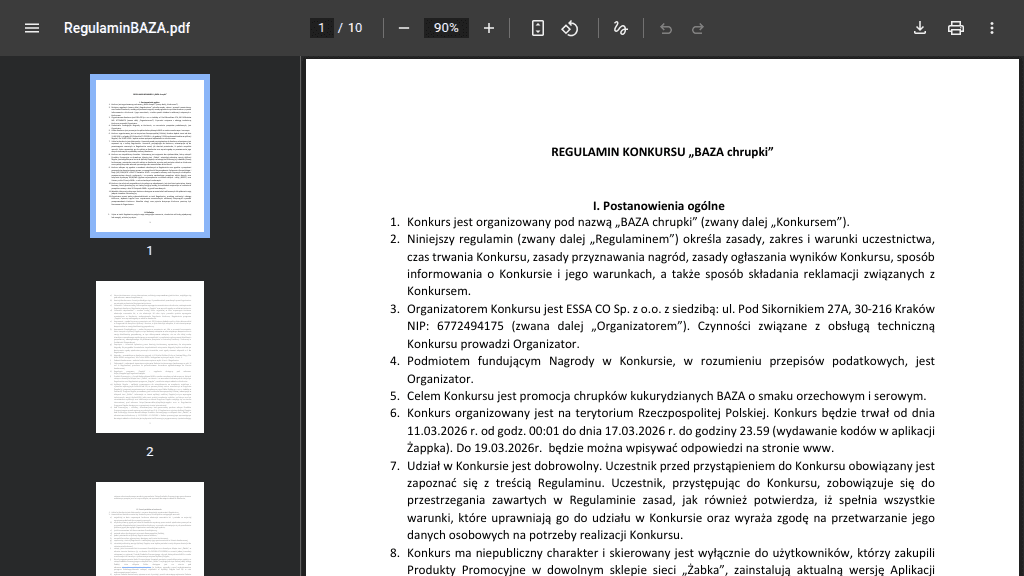Image resolution: width=1024 pixels, height=576 pixels.
Task: Click section title 'I. Postanowienia ogólne'
Action: [x=658, y=206]
